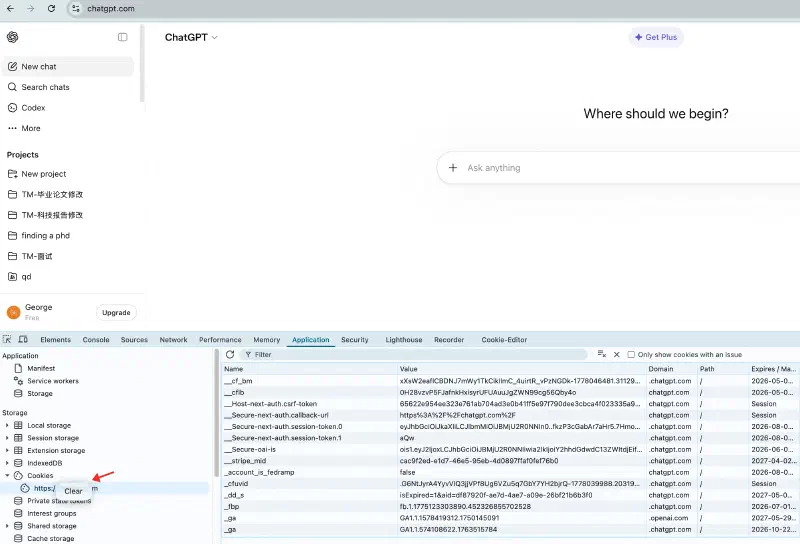Viewport: 800px width, 544px height.
Task: Toggle the device toolbar icon in DevTools
Action: [x=23, y=339]
